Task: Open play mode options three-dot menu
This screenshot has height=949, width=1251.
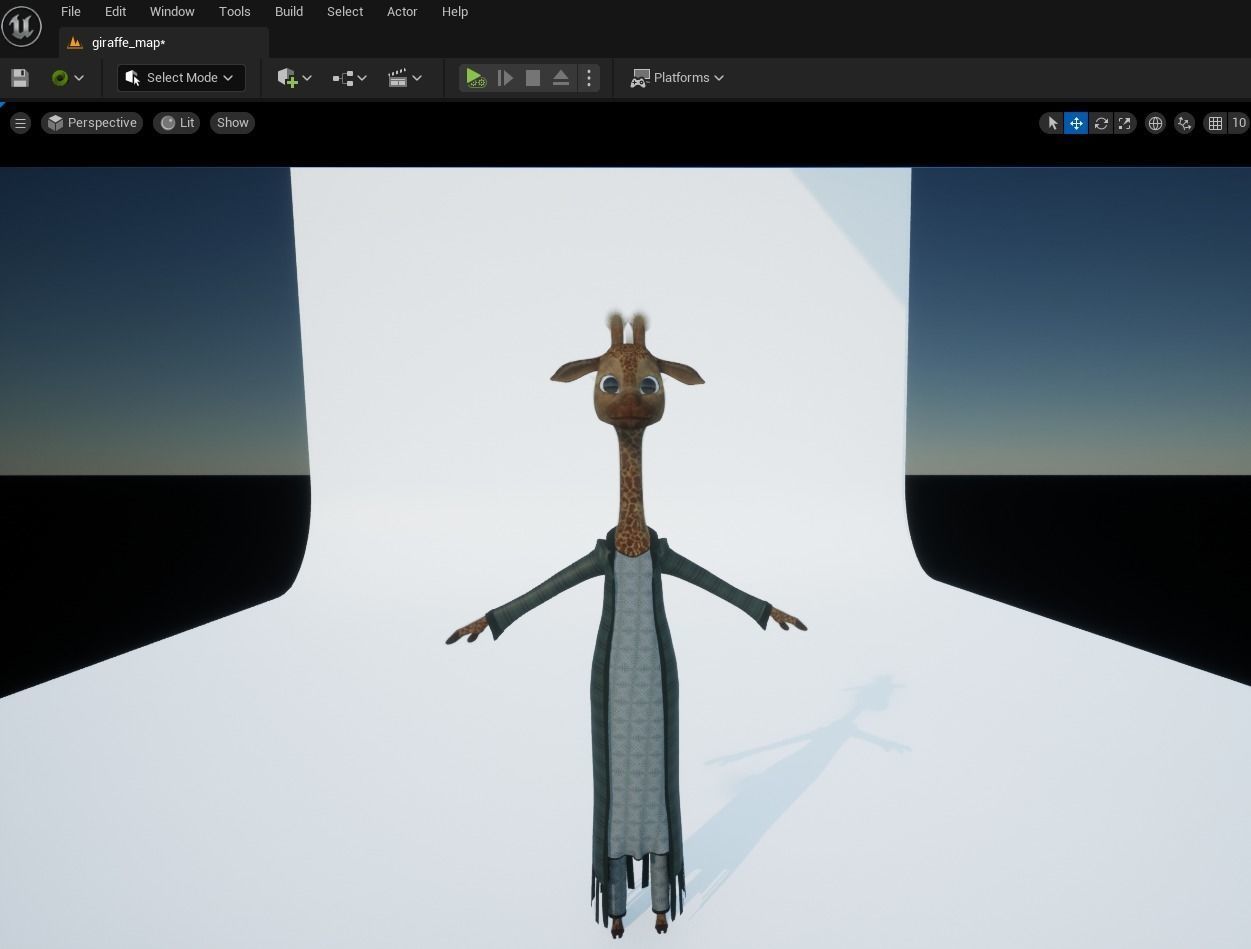Action: 589,78
